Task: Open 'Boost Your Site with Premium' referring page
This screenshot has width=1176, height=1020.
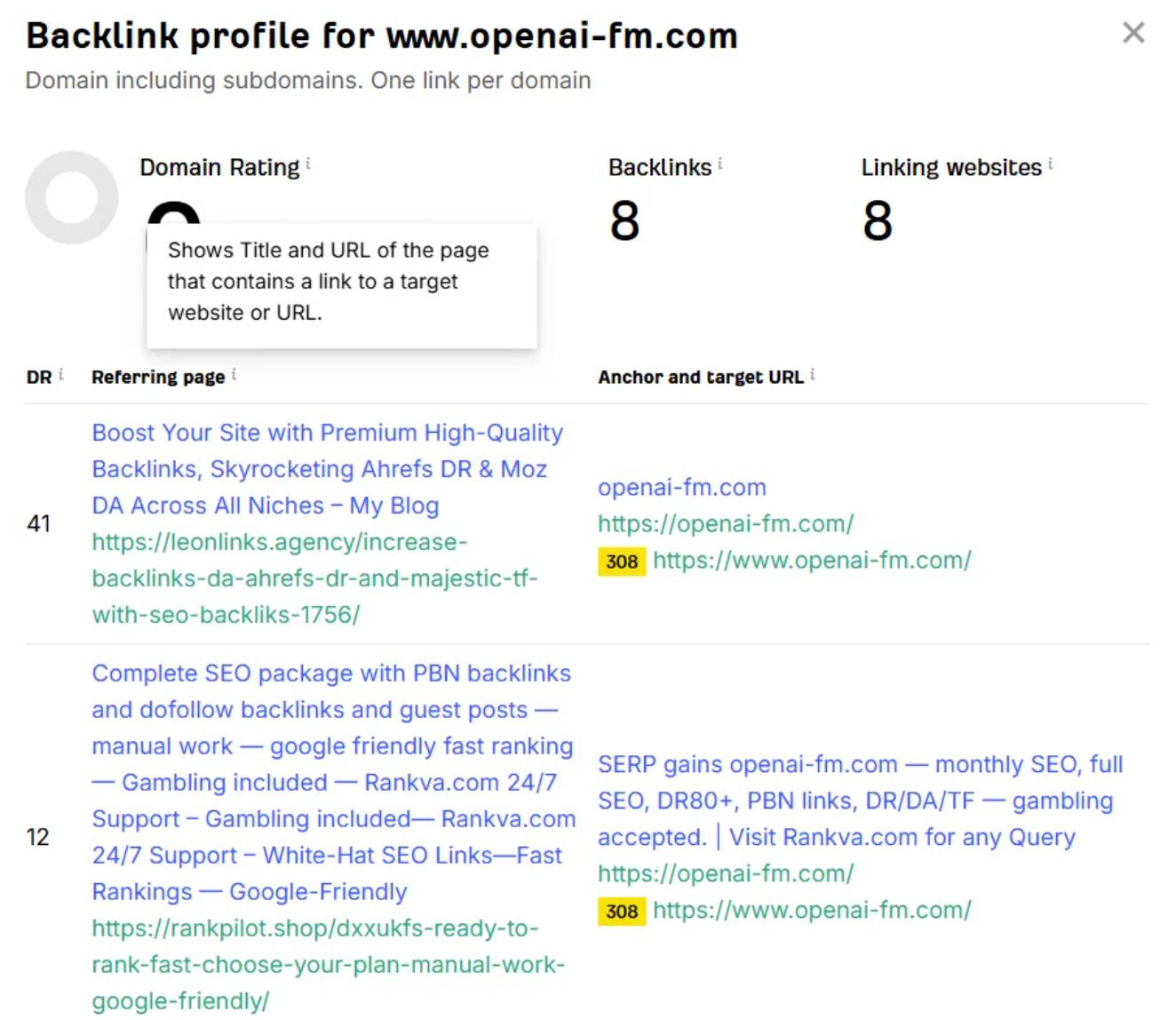Action: click(328, 469)
